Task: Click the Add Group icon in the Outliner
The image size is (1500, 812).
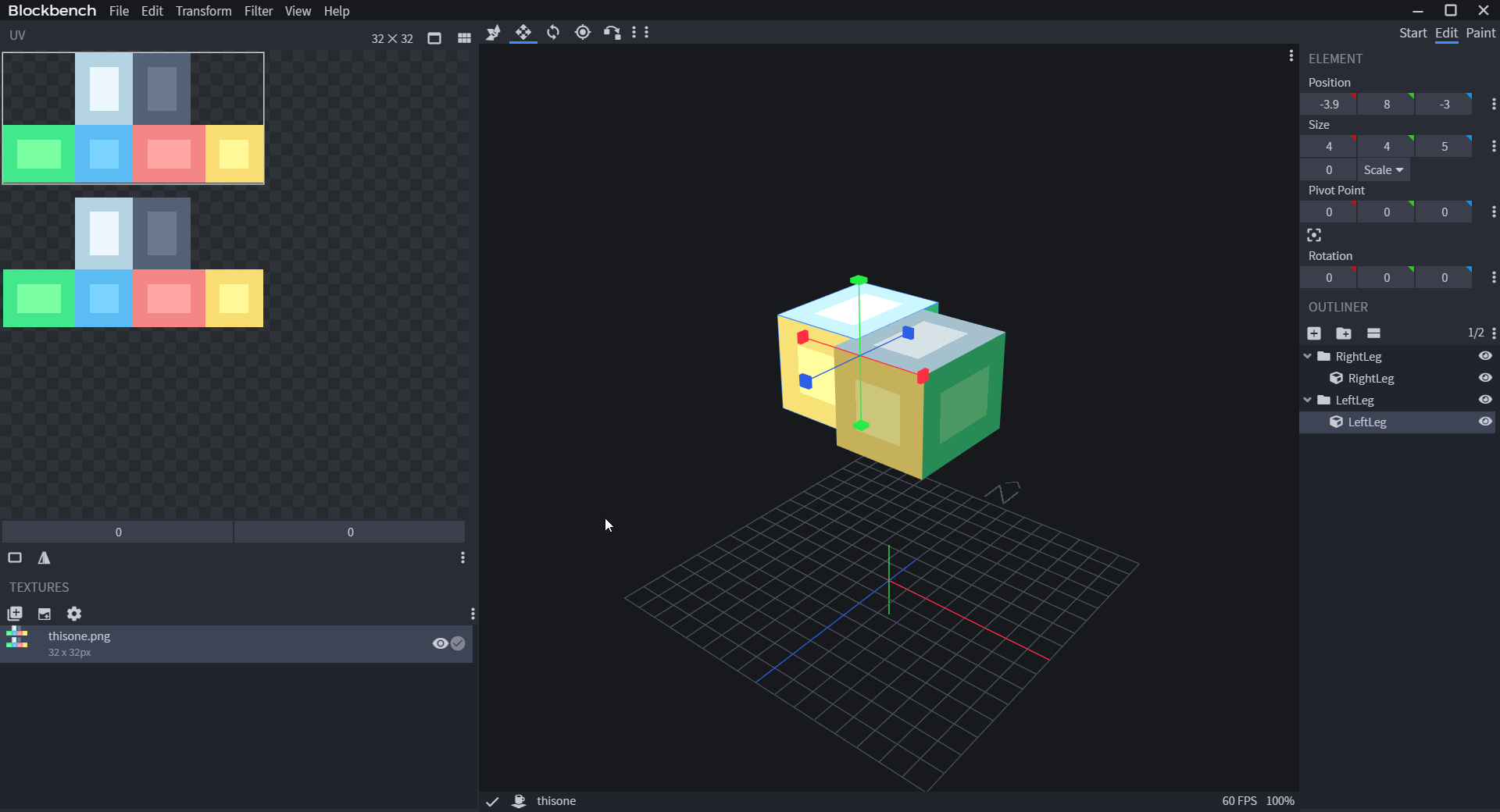Action: pos(1344,333)
